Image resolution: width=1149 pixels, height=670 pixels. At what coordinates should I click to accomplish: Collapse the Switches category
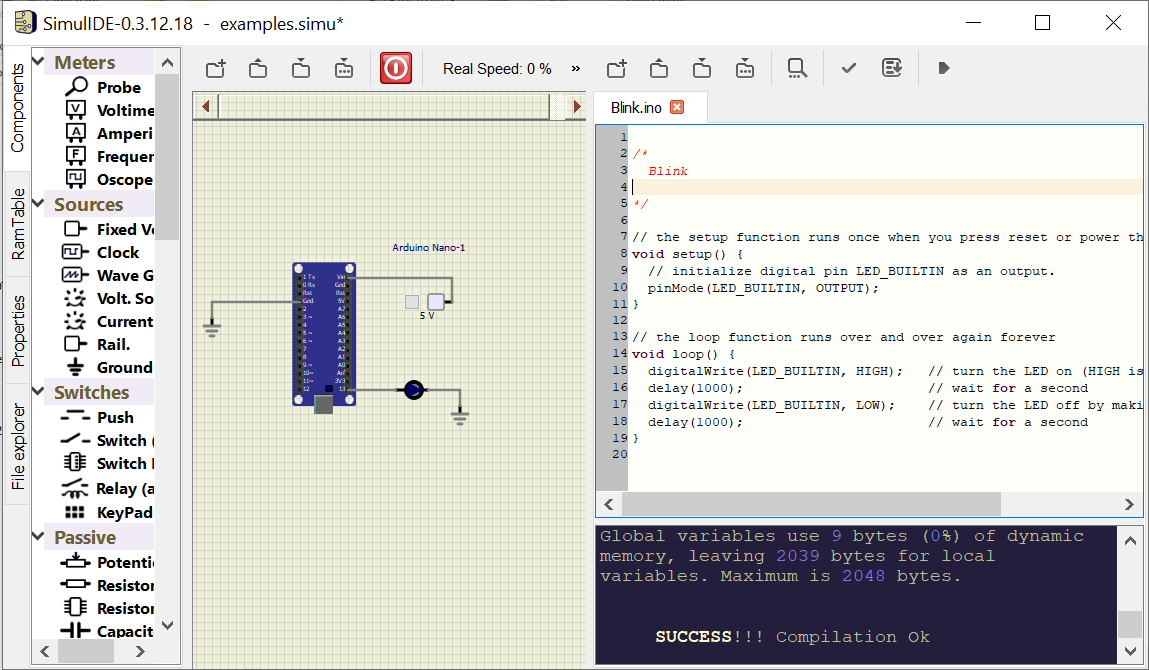coord(39,391)
